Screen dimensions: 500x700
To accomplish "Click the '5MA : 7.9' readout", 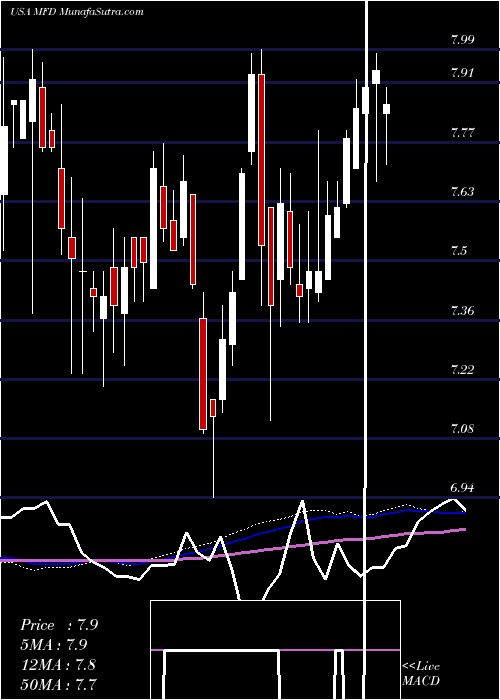I will [54, 645].
